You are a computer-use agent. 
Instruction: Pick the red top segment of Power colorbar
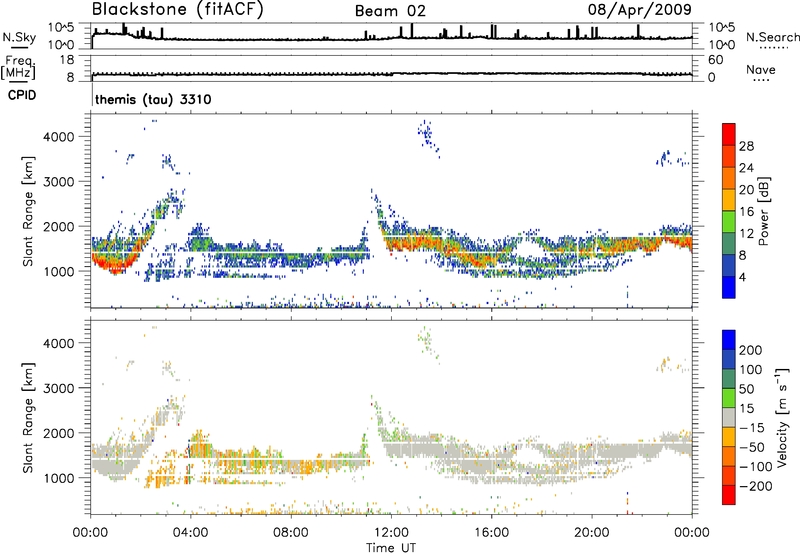(x=729, y=134)
